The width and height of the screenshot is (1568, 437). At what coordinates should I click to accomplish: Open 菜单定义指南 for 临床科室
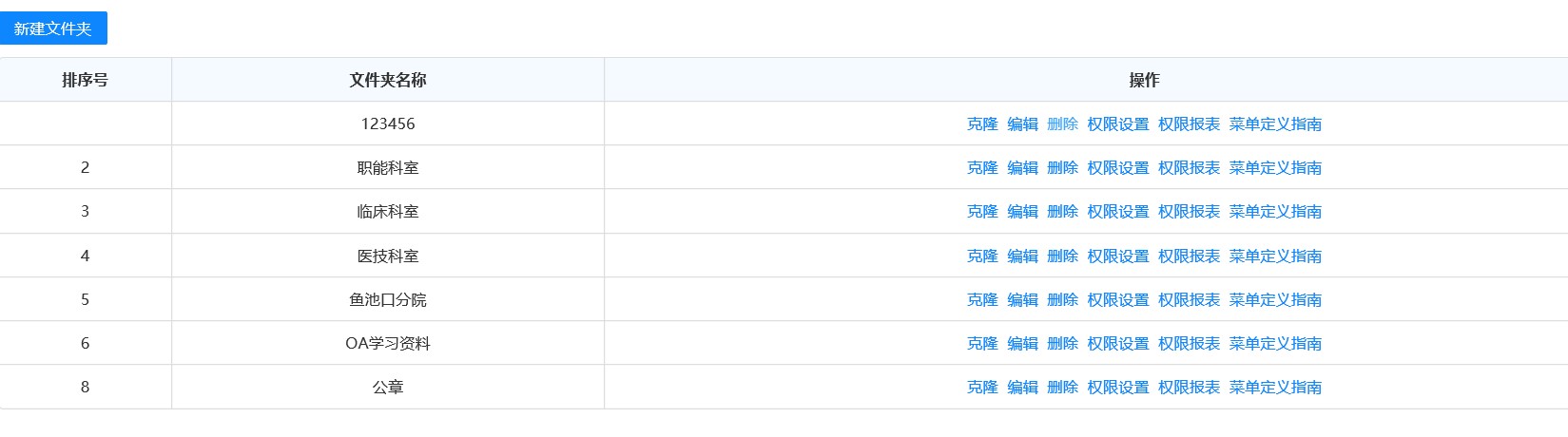[x=1275, y=211]
